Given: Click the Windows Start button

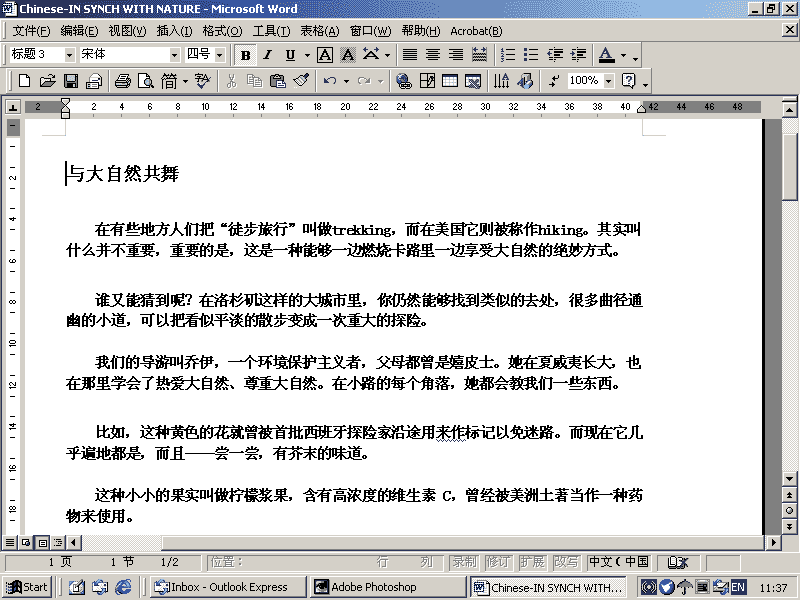Looking at the screenshot, I should [x=27, y=587].
